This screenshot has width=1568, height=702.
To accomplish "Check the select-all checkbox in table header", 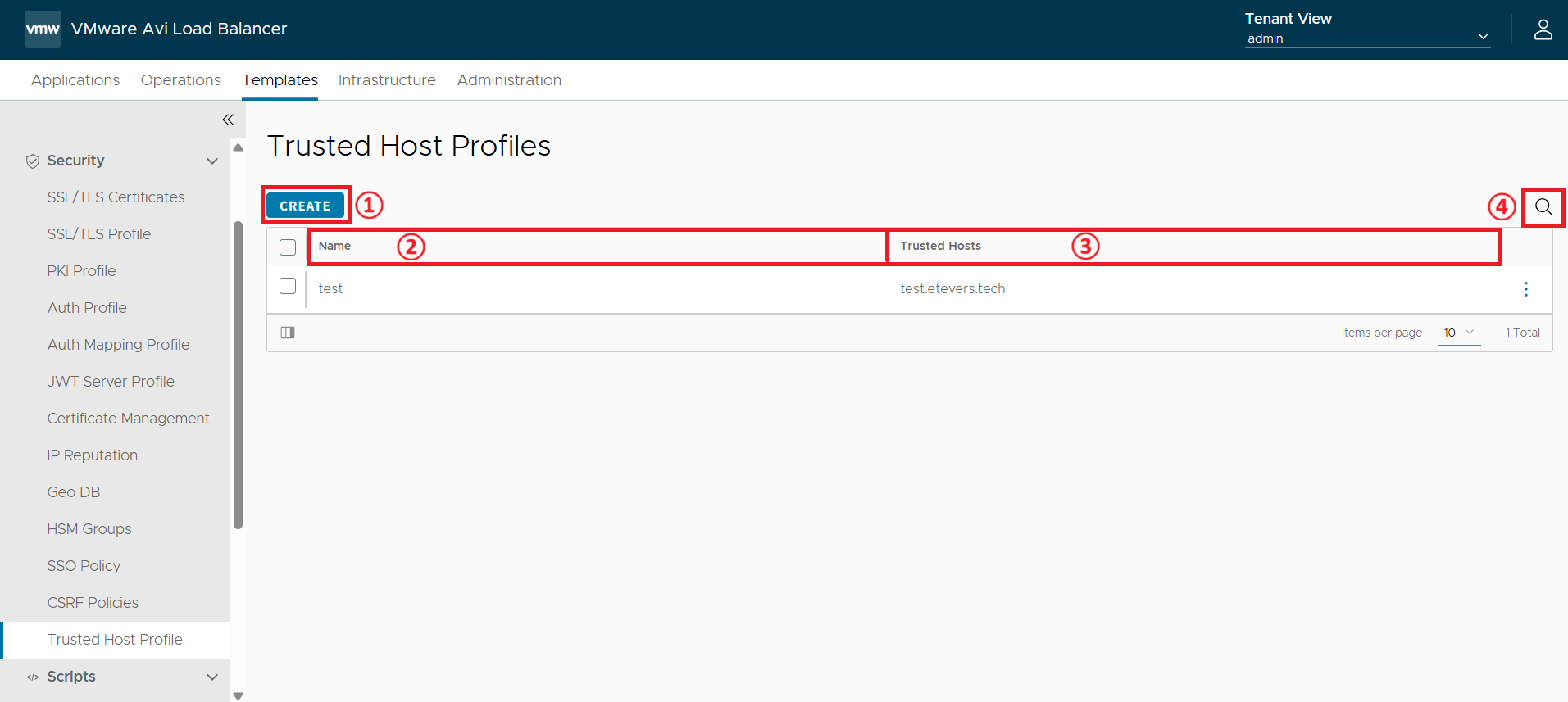I will 288,247.
